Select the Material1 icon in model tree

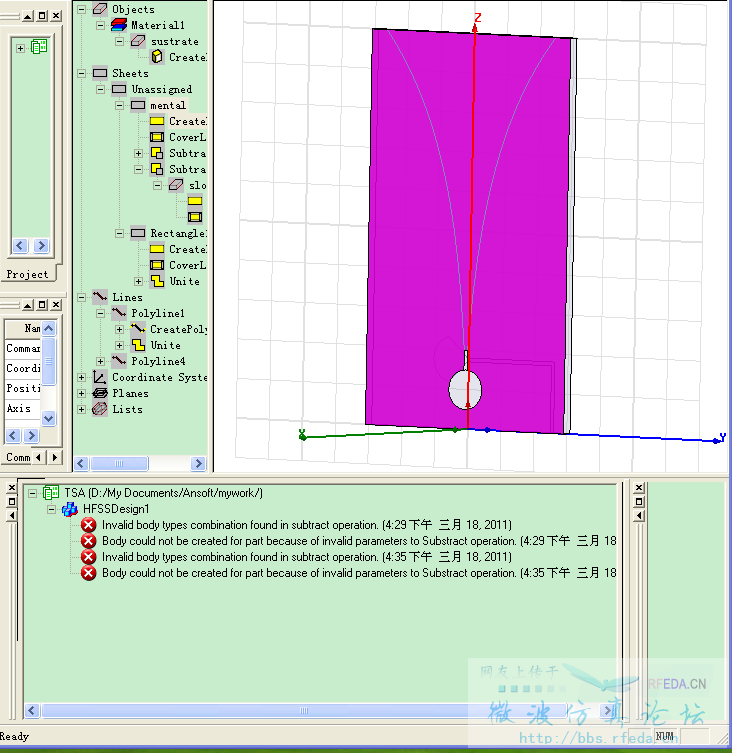click(x=119, y=25)
